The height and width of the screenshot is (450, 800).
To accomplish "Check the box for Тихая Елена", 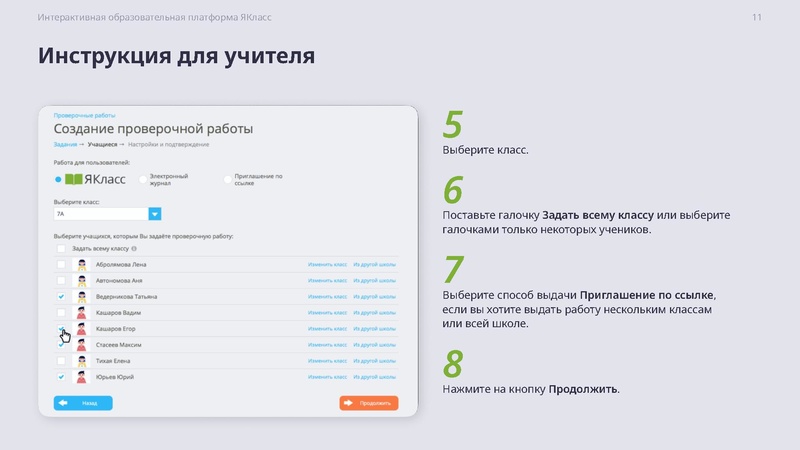I will click(61, 361).
